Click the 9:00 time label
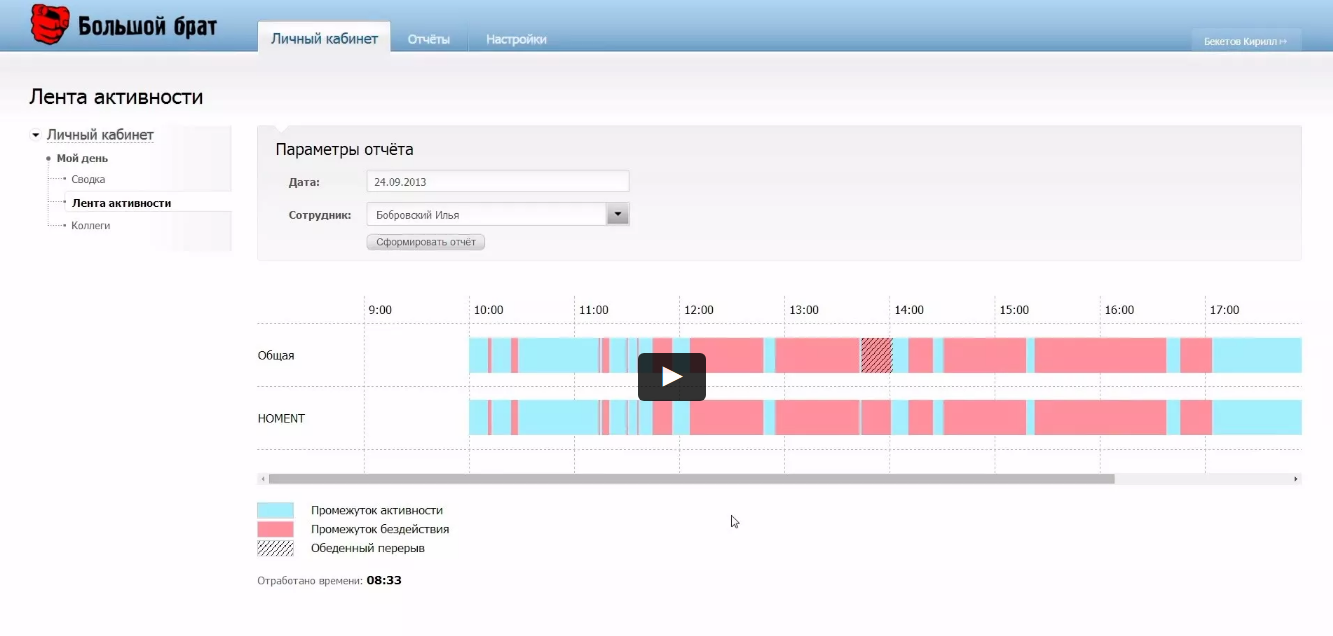The width and height of the screenshot is (1333, 636). pos(380,310)
